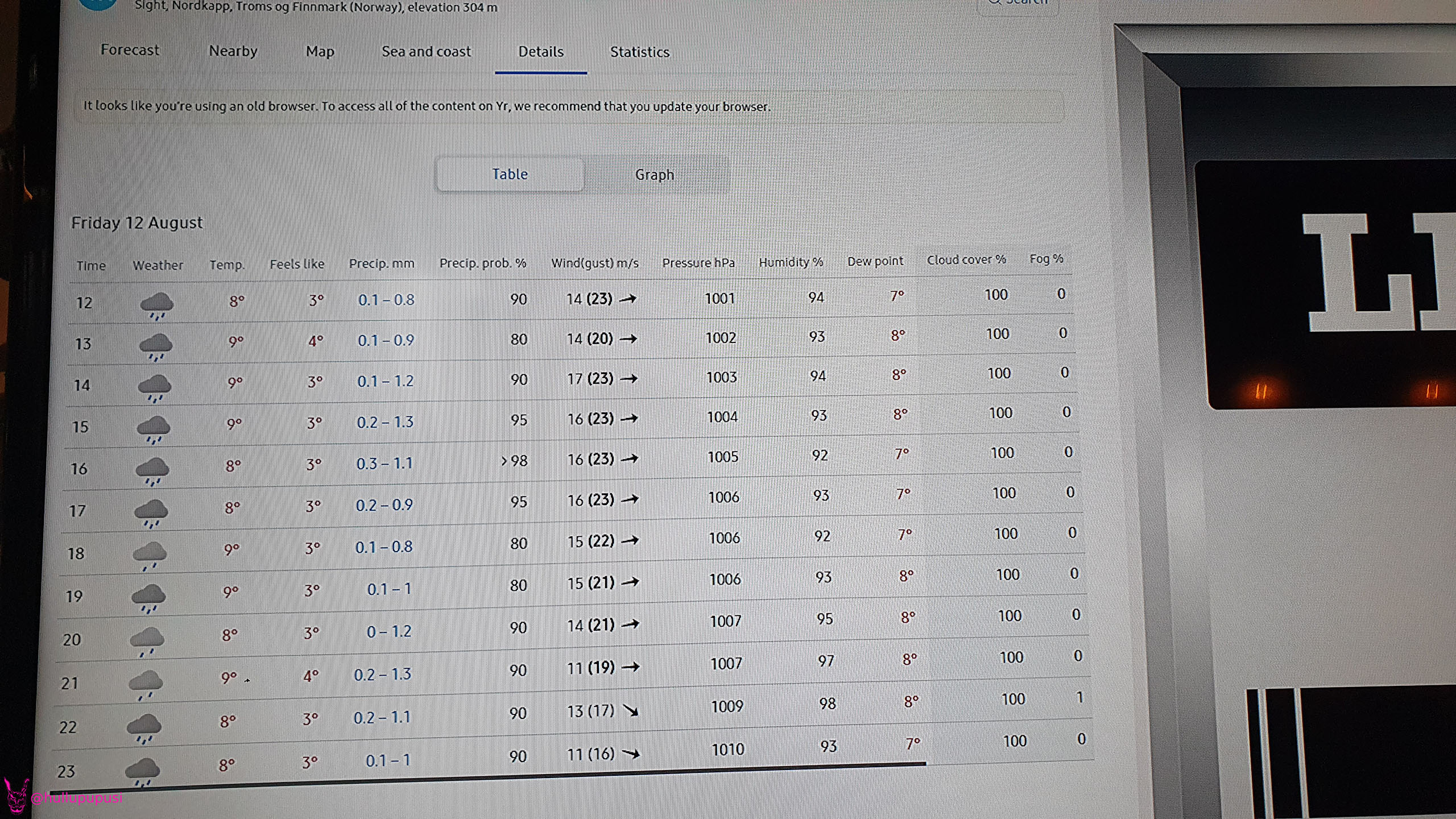The width and height of the screenshot is (1456, 819).
Task: Click the wind arrow in the 19 row
Action: tap(630, 582)
